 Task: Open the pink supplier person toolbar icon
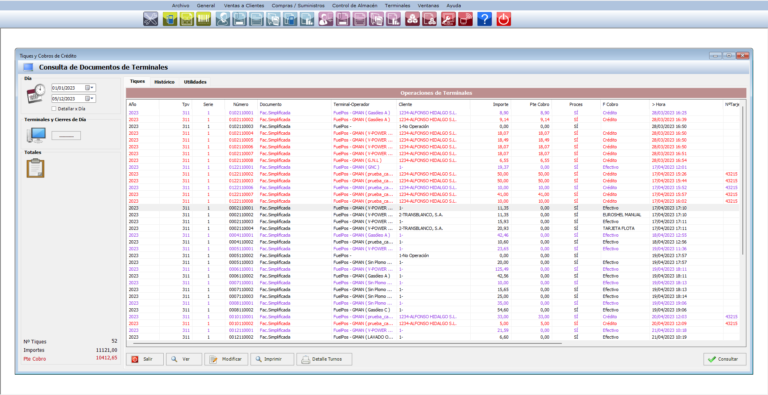[x=326, y=19]
